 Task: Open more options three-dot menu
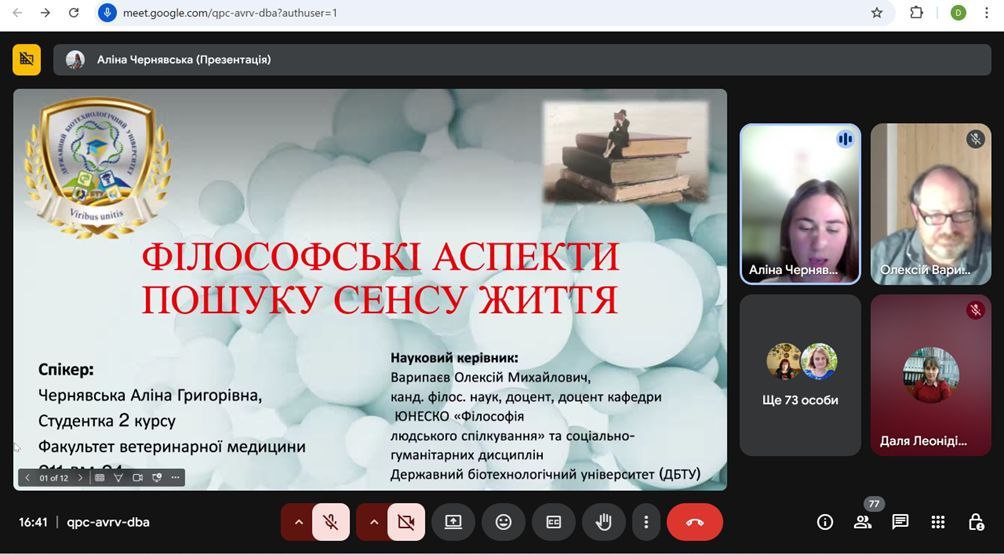pyautogui.click(x=647, y=522)
